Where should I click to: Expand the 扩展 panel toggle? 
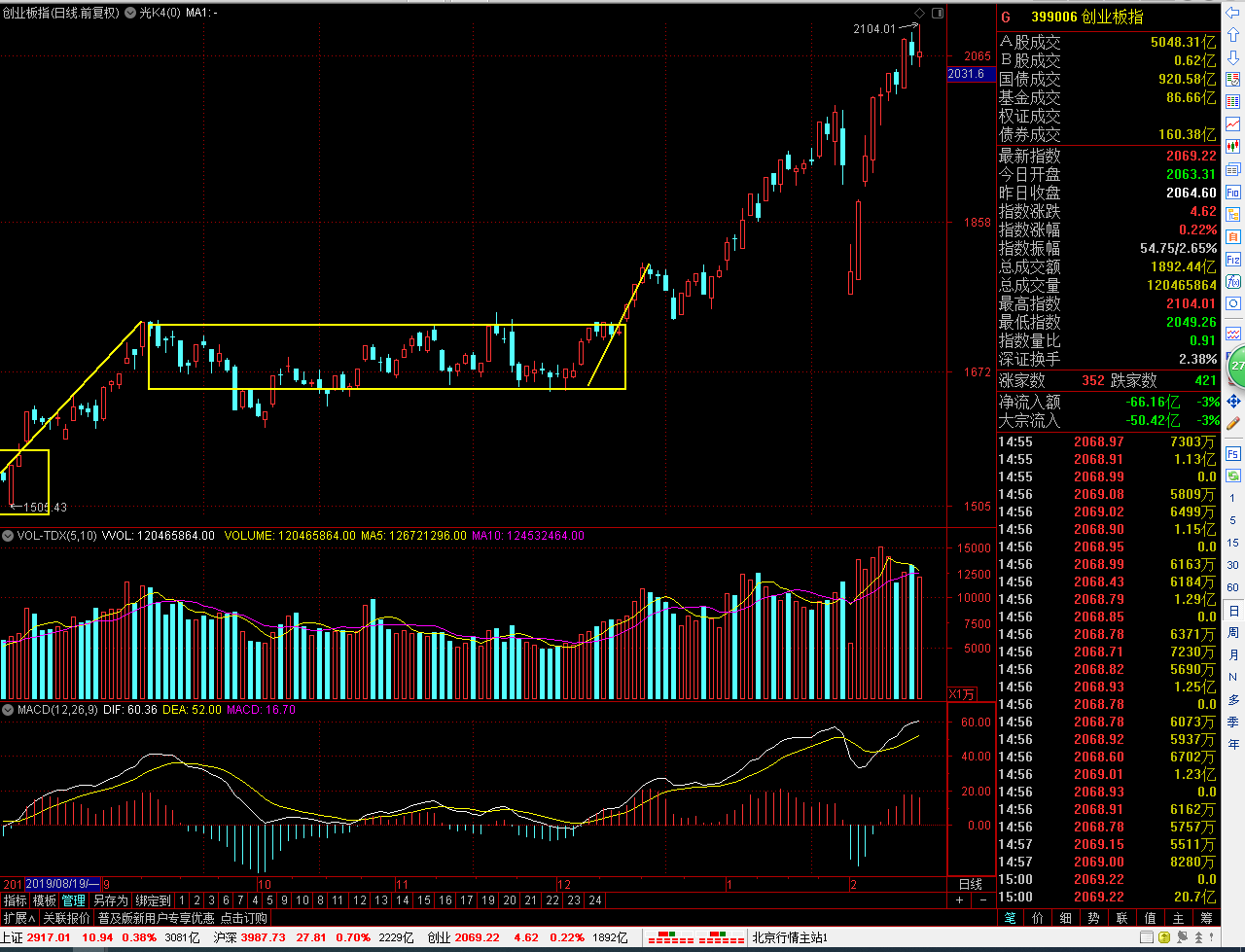click(18, 918)
